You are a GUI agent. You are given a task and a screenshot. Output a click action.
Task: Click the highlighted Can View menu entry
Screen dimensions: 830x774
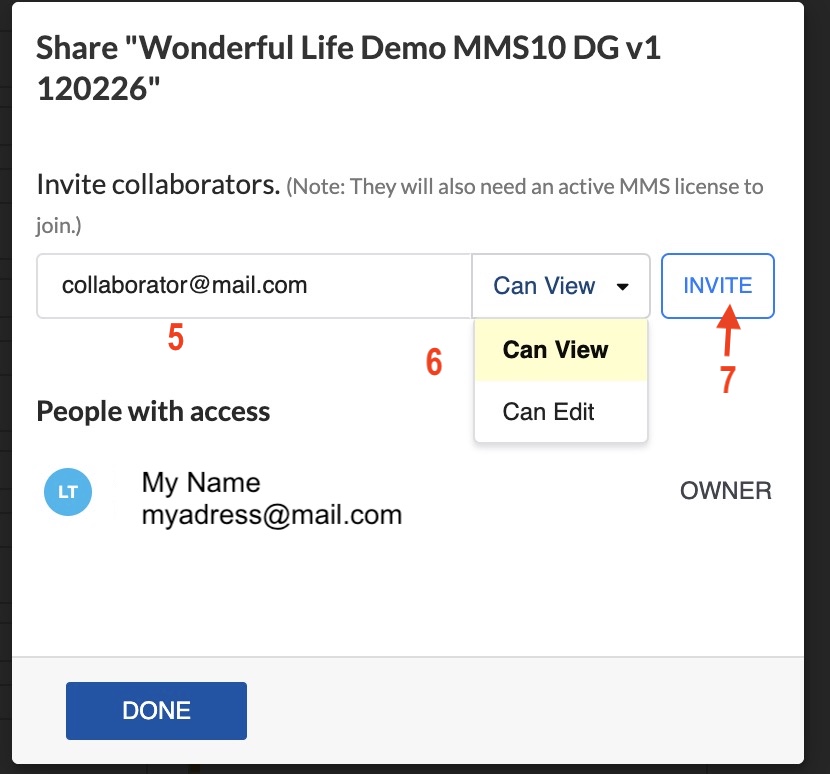[554, 349]
